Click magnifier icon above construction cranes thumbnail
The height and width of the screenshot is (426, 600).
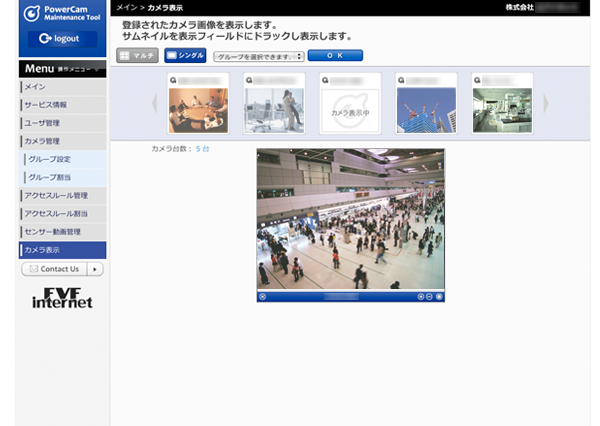pyautogui.click(x=401, y=80)
